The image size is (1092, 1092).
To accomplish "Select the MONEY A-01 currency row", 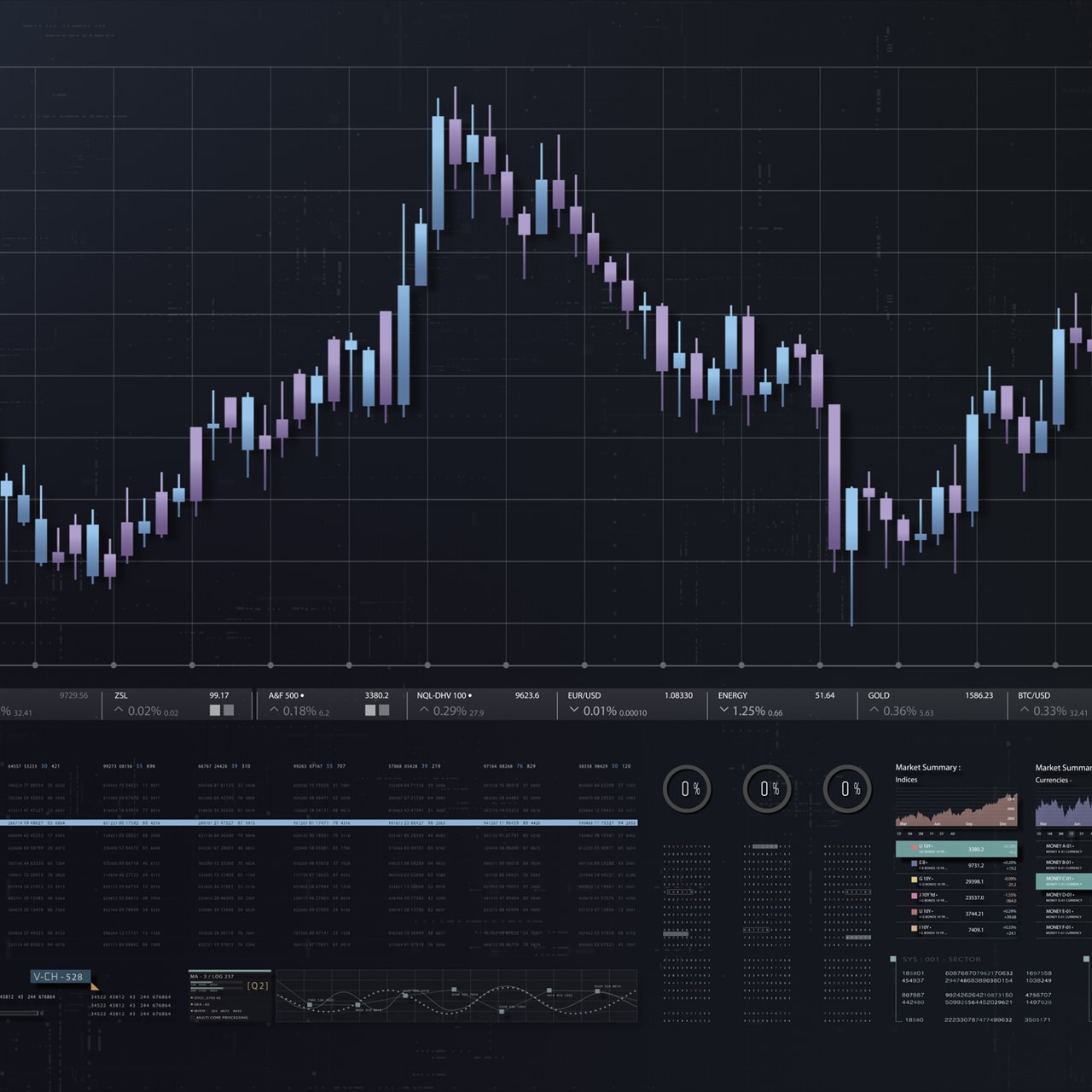I will pos(1064,848).
